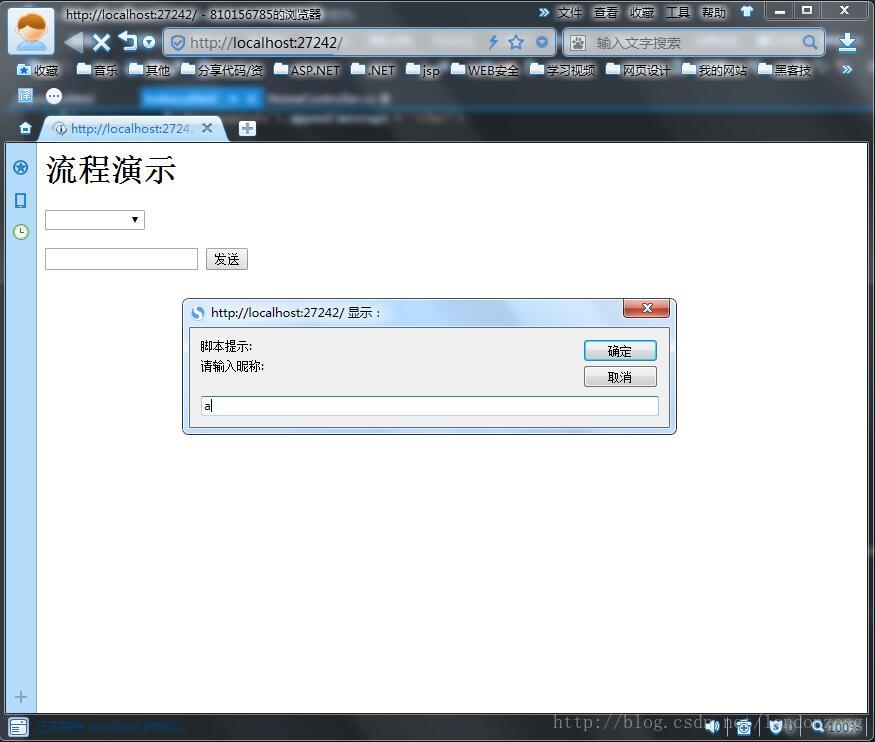Expand the address bar history dropdown

(x=542, y=42)
